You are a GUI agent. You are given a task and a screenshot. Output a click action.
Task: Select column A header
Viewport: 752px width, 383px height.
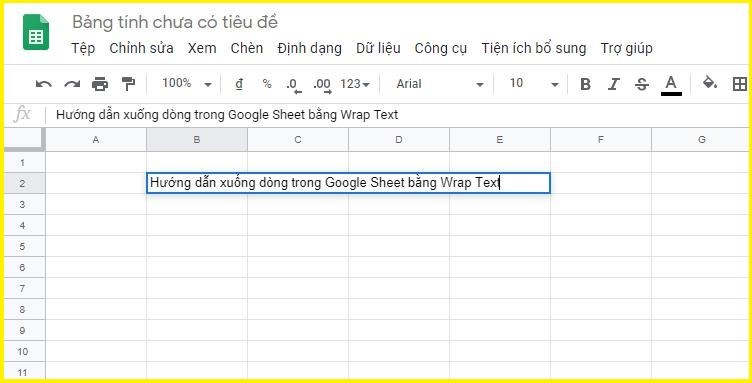click(x=96, y=139)
